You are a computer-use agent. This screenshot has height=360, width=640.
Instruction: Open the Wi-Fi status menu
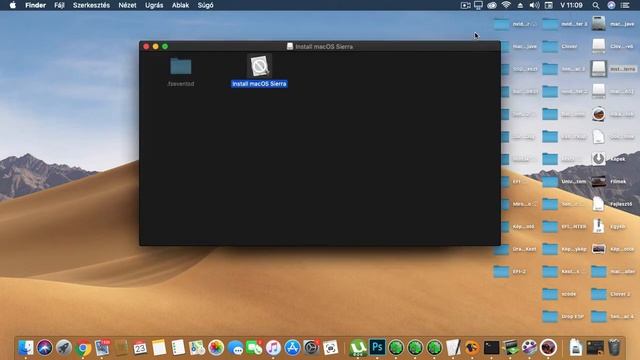coord(506,5)
